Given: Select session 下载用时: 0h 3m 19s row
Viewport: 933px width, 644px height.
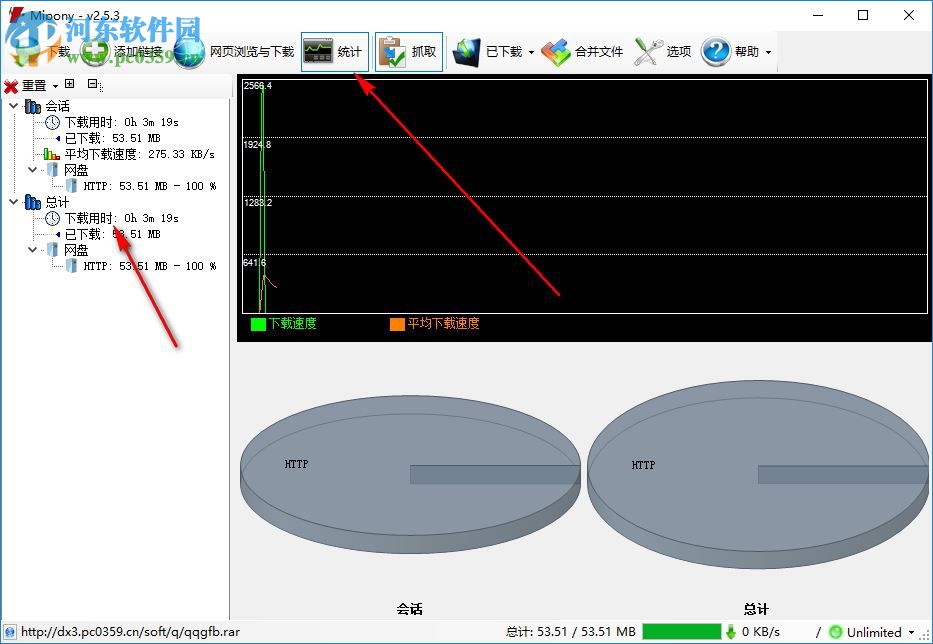Looking at the screenshot, I should (x=121, y=122).
